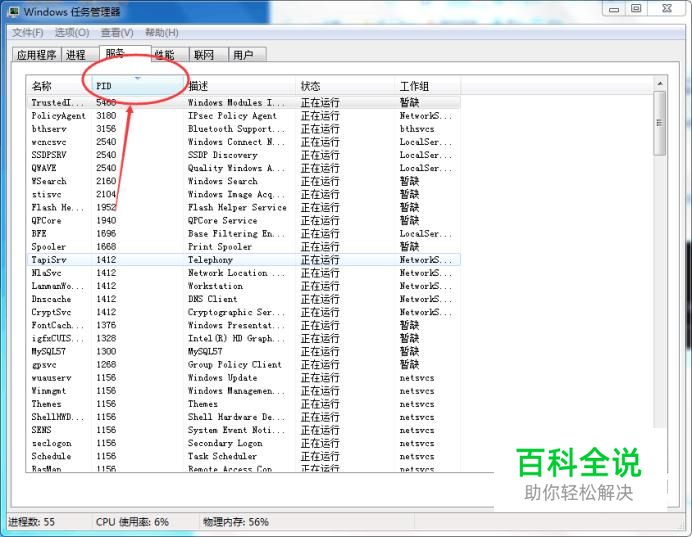Click the Workstation description
The image size is (692, 537).
215,286
